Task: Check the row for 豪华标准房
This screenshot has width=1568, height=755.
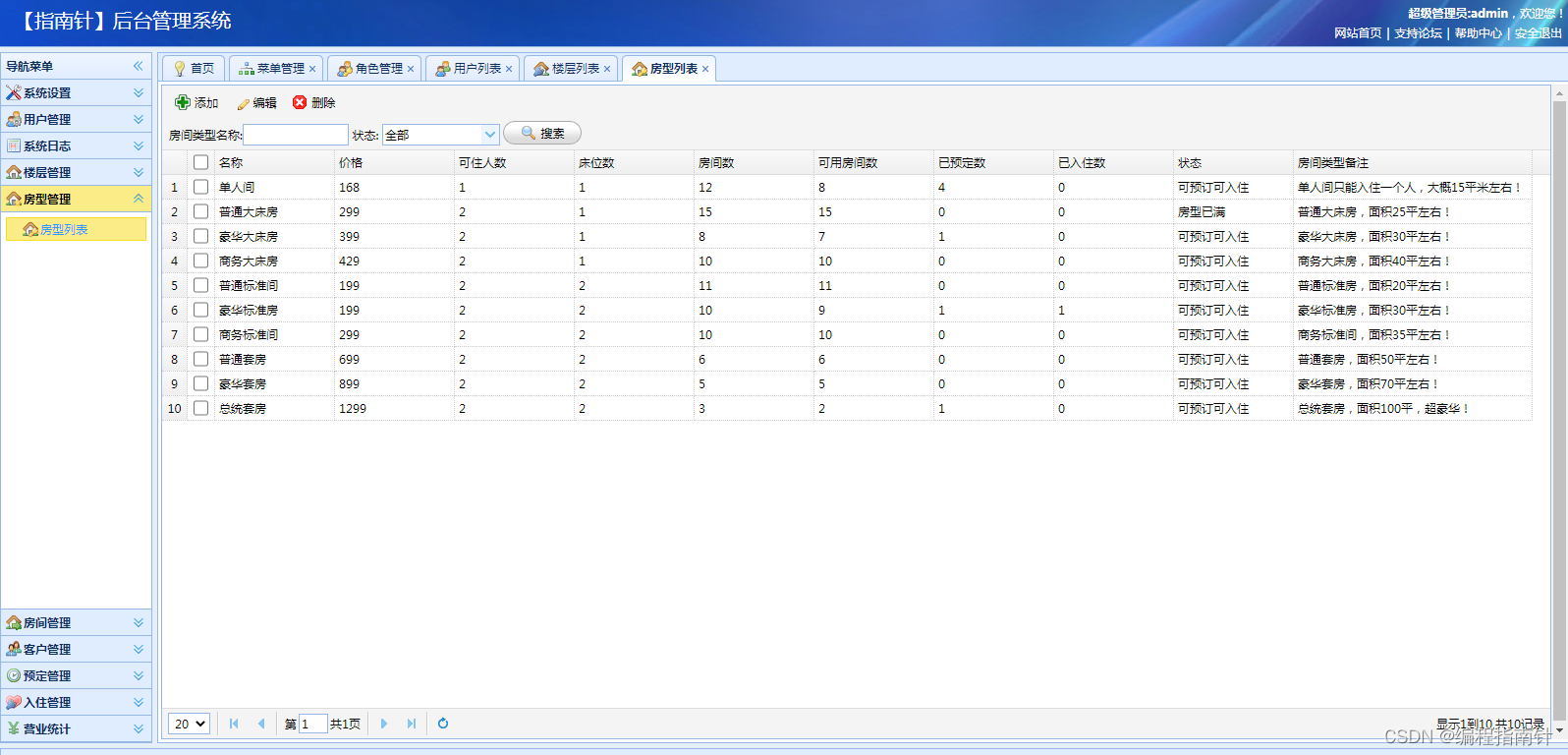Action: click(x=201, y=310)
